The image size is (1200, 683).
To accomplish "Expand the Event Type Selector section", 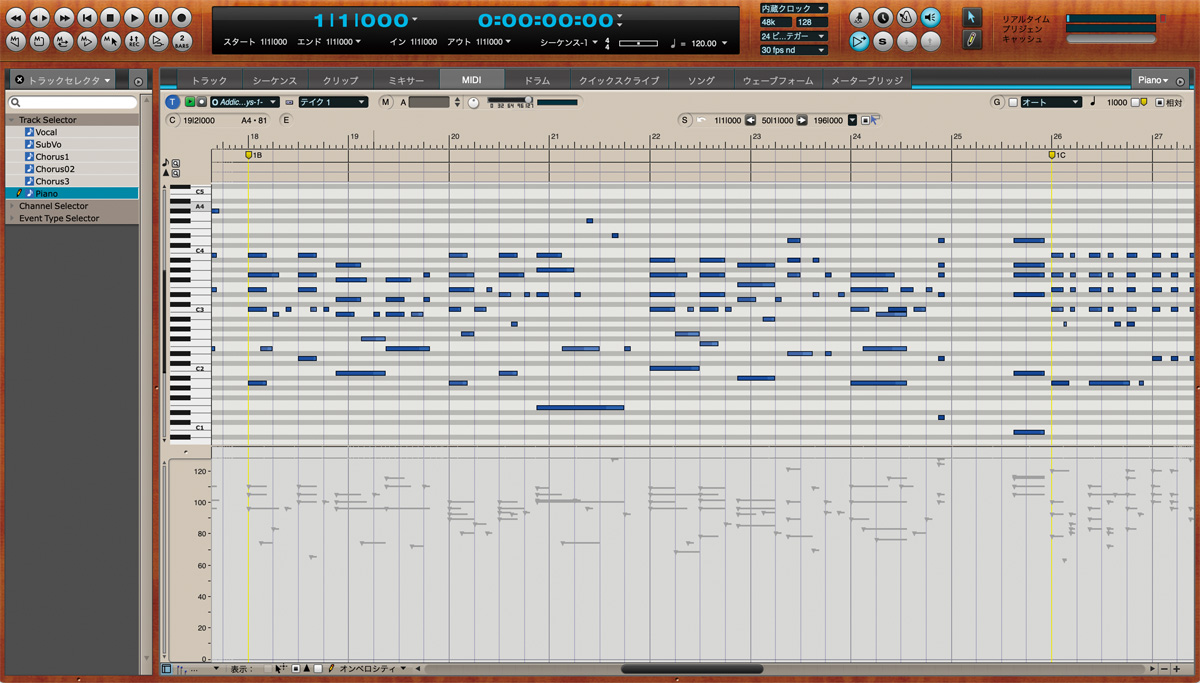I will pos(11,218).
